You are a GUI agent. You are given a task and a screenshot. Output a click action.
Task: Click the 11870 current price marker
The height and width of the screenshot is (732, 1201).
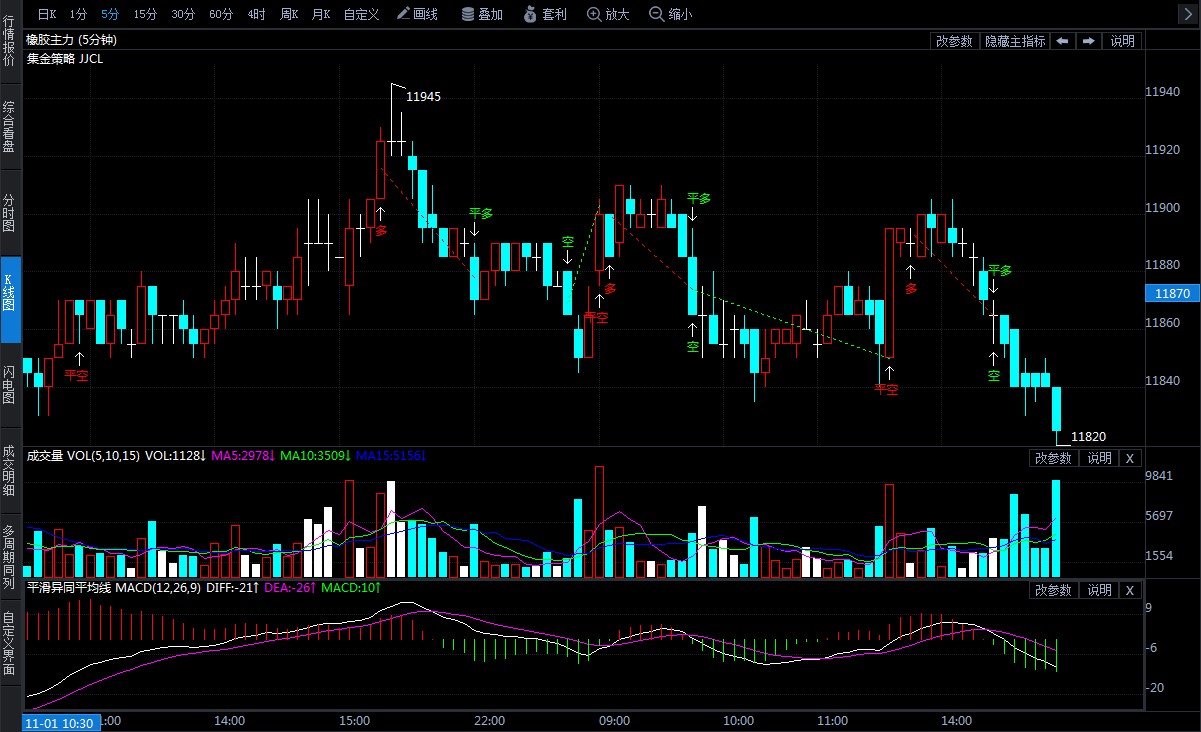click(x=1171, y=294)
